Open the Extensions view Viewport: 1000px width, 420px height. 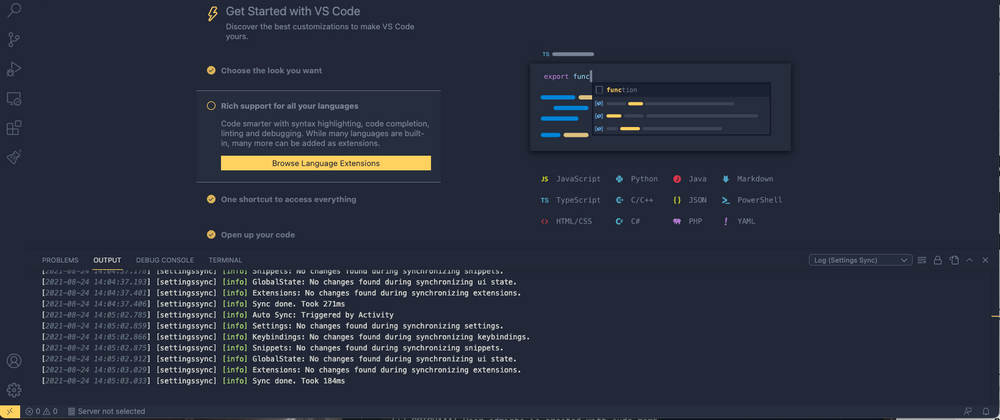click(14, 128)
